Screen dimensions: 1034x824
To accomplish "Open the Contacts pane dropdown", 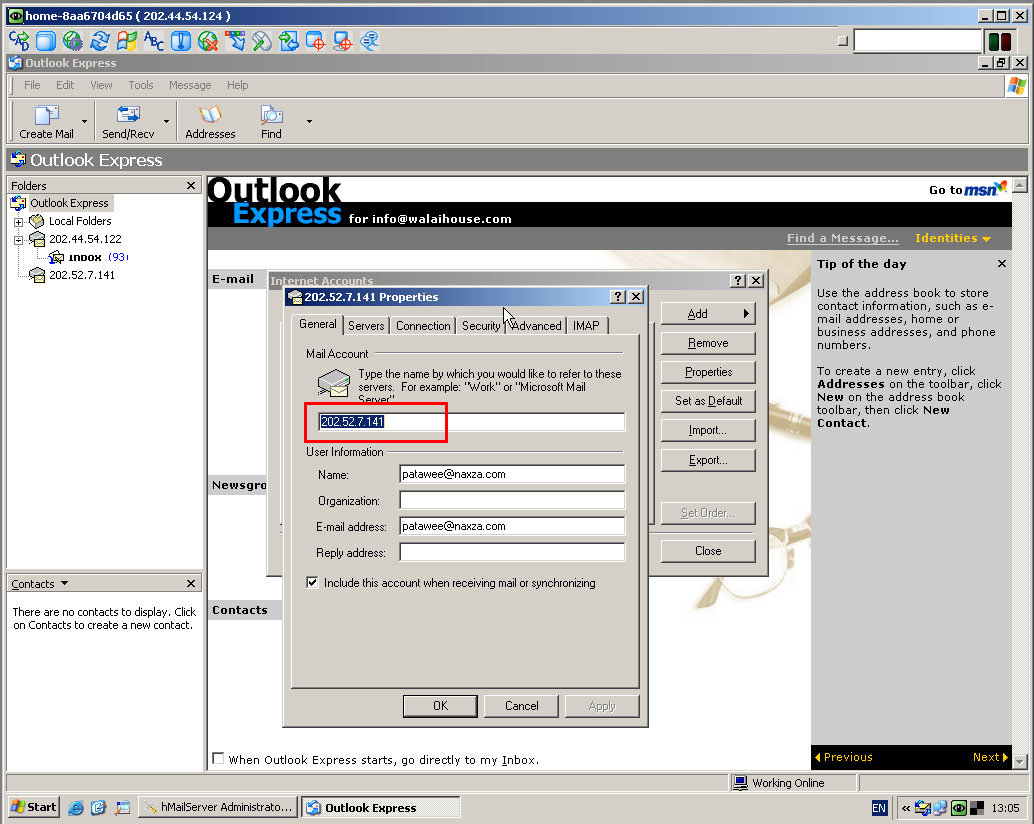I will coord(64,583).
